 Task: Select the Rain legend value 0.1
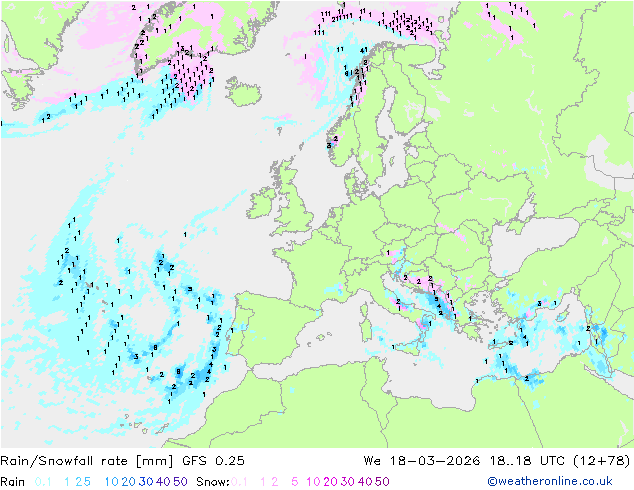click(x=43, y=482)
